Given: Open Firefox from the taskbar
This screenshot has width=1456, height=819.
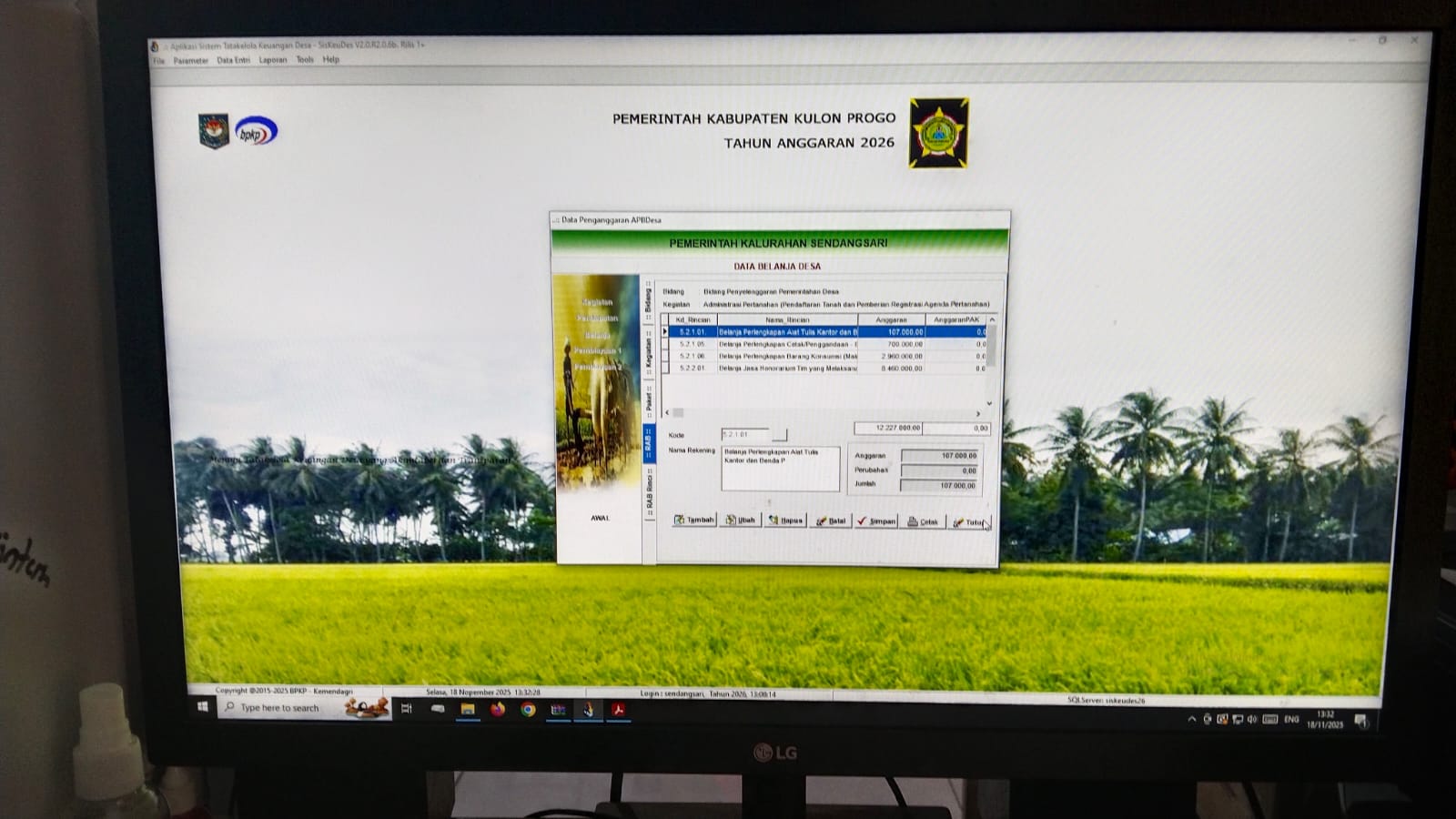Looking at the screenshot, I should coord(498,710).
